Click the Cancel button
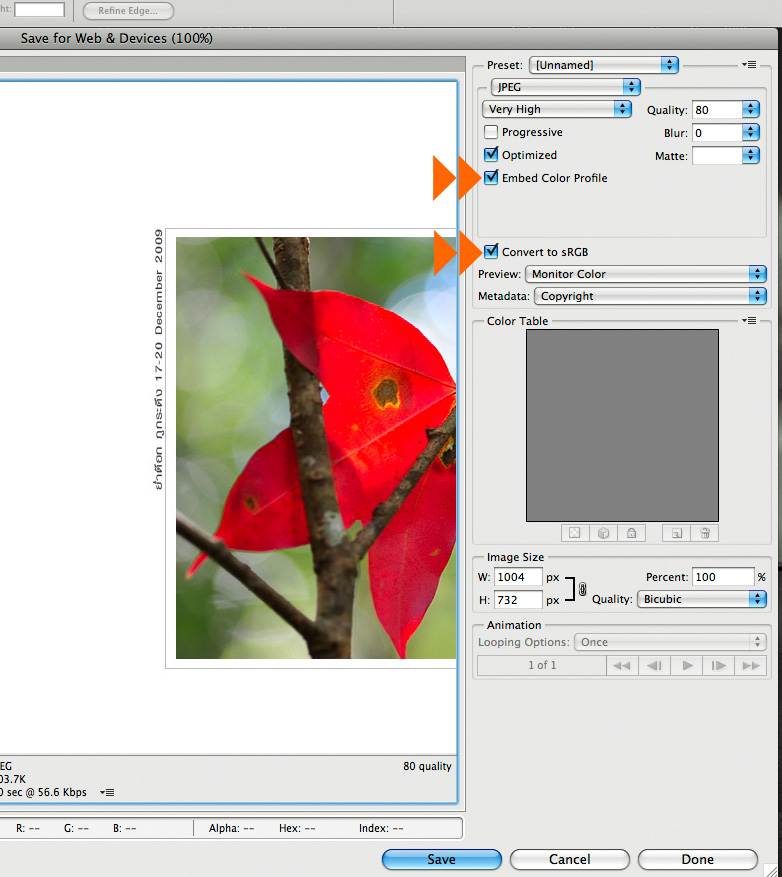 pyautogui.click(x=569, y=859)
